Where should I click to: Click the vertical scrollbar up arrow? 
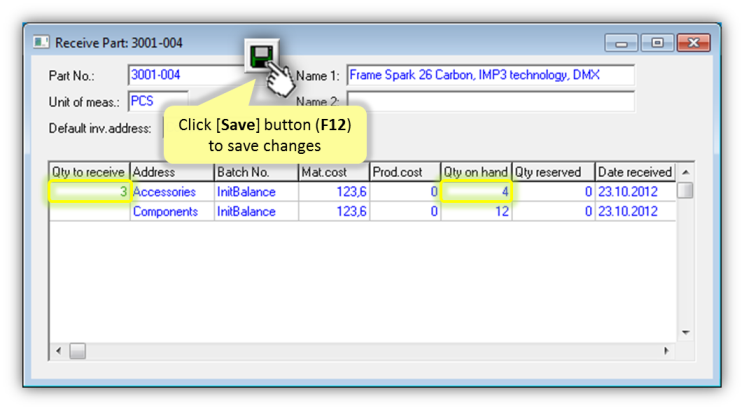pyautogui.click(x=686, y=172)
